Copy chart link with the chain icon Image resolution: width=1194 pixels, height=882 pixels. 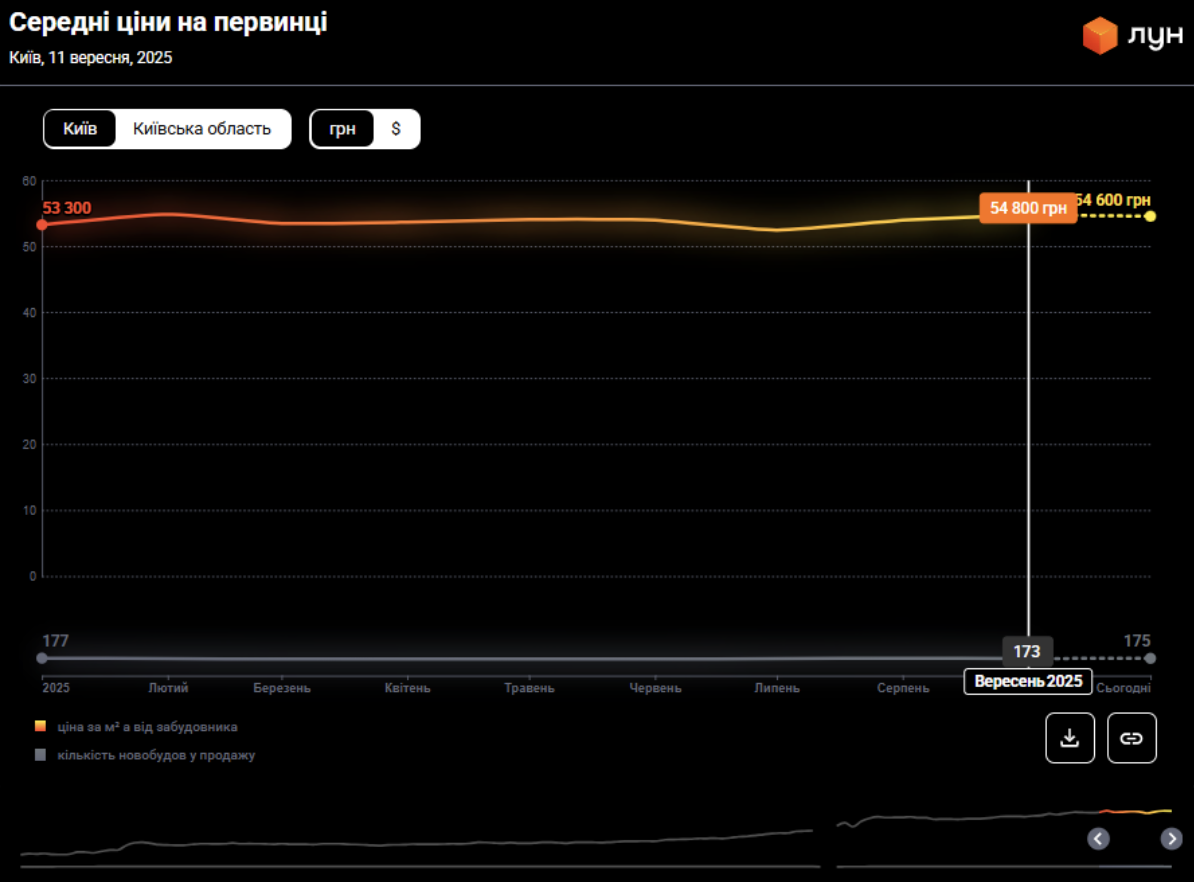tap(1132, 738)
